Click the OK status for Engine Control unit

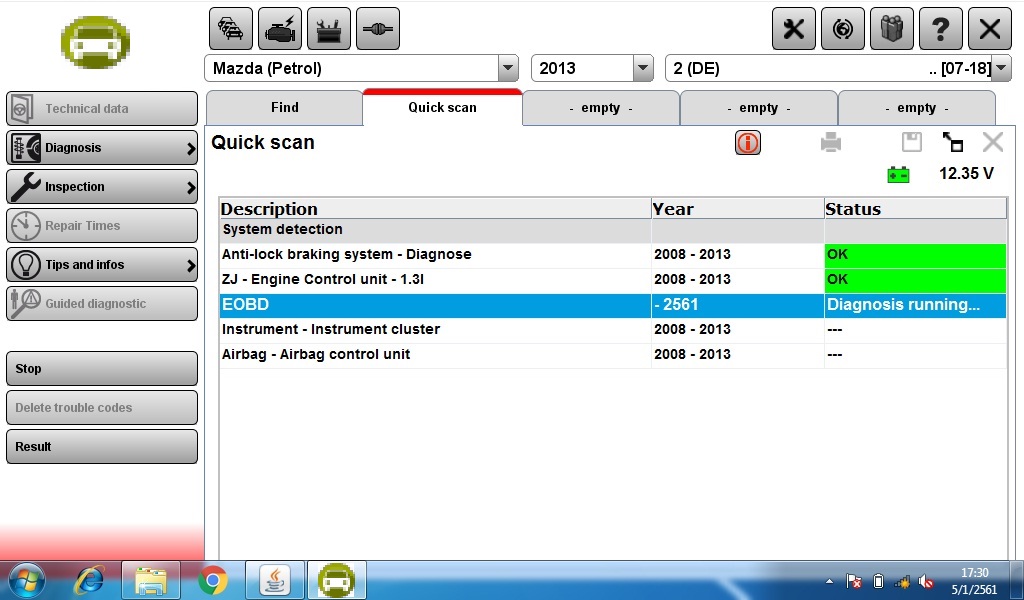[x=916, y=280]
